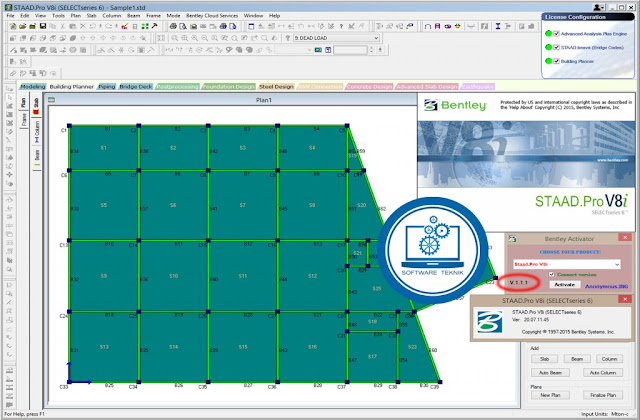
Task: Click the magenta frame icon
Action: pyautogui.click(x=438, y=26)
